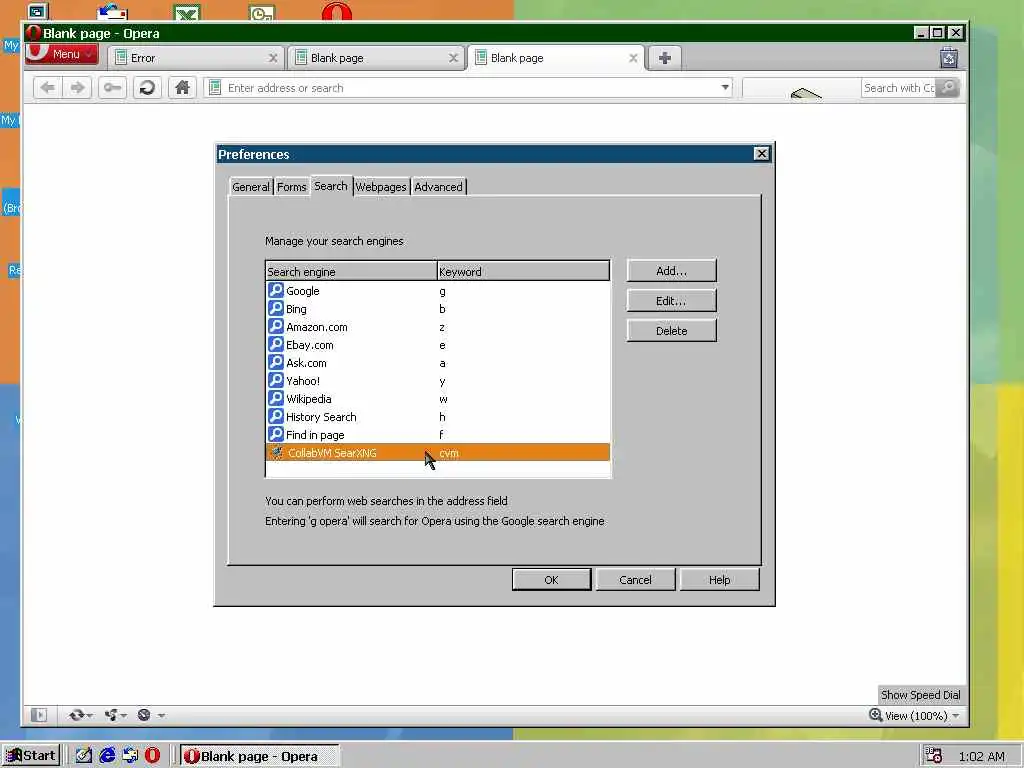Cancel the Preferences dialog

pyautogui.click(x=635, y=579)
